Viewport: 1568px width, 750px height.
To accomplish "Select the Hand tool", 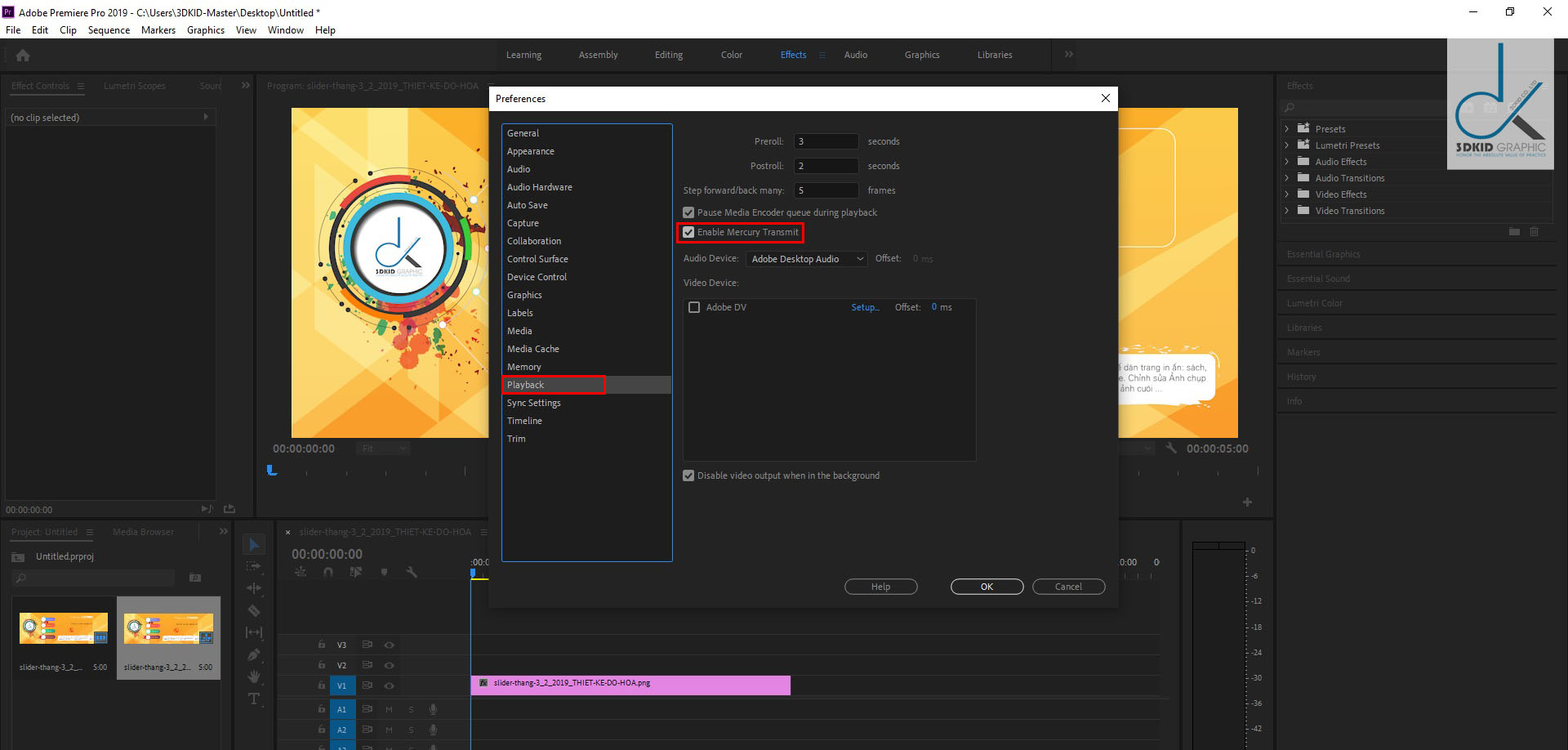I will [254, 676].
